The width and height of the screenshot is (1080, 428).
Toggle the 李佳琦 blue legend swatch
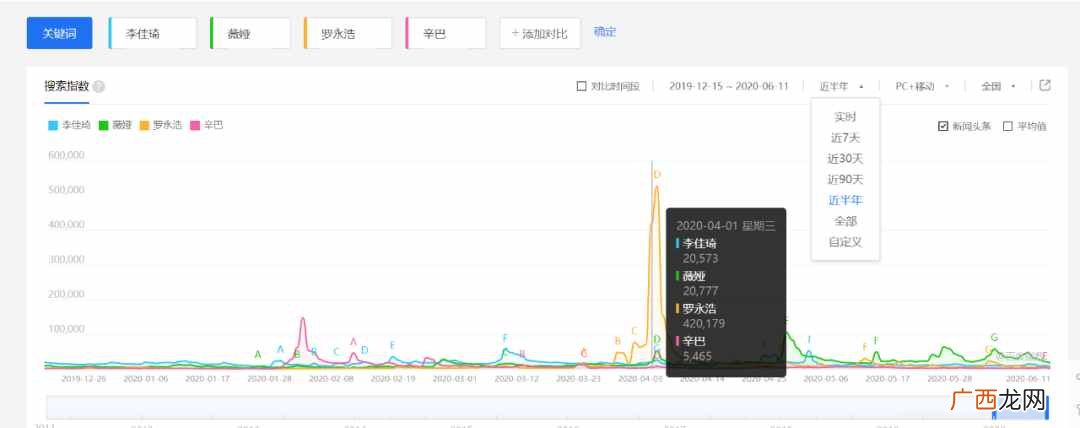pyautogui.click(x=53, y=125)
